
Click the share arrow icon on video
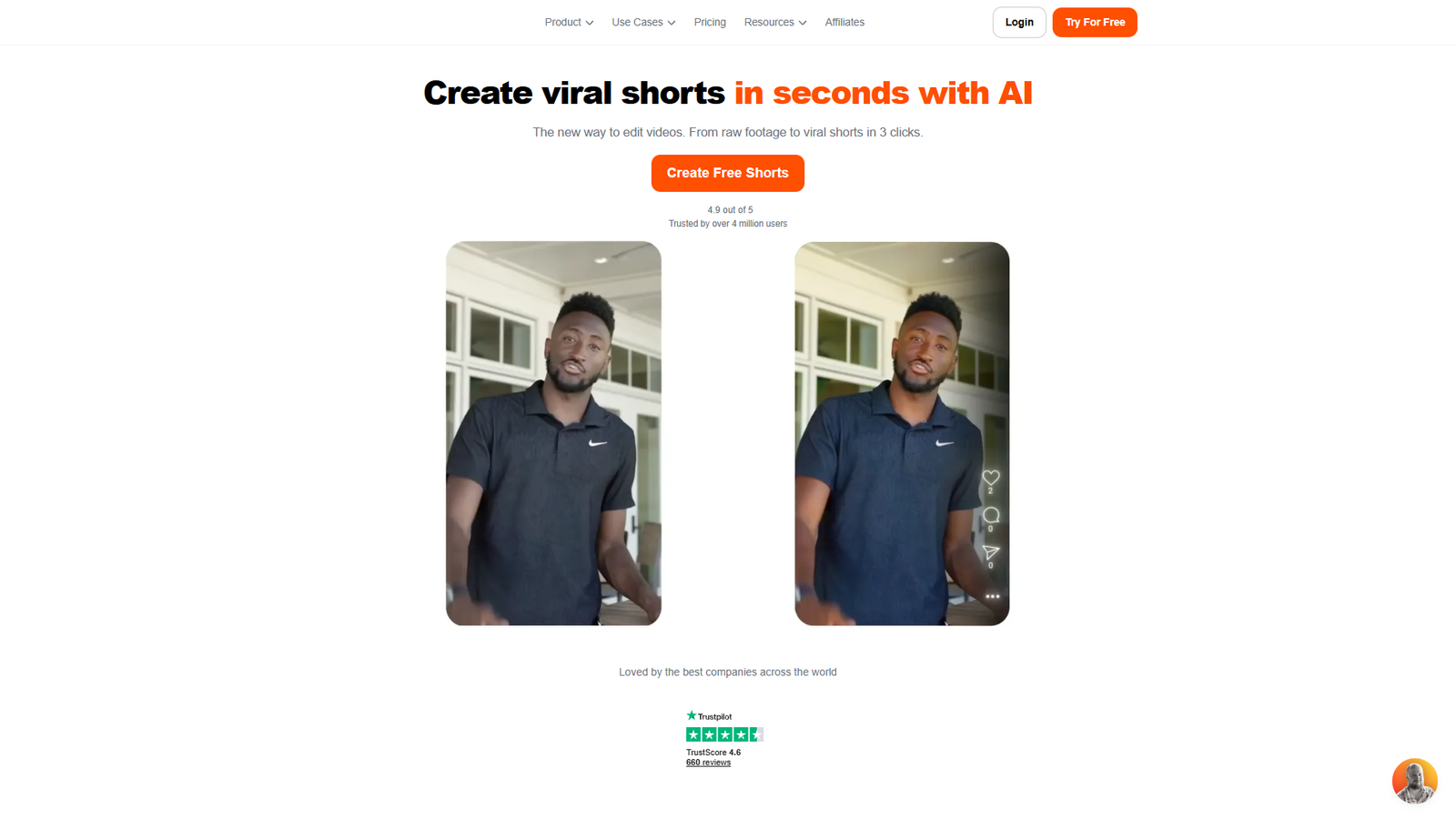click(991, 552)
